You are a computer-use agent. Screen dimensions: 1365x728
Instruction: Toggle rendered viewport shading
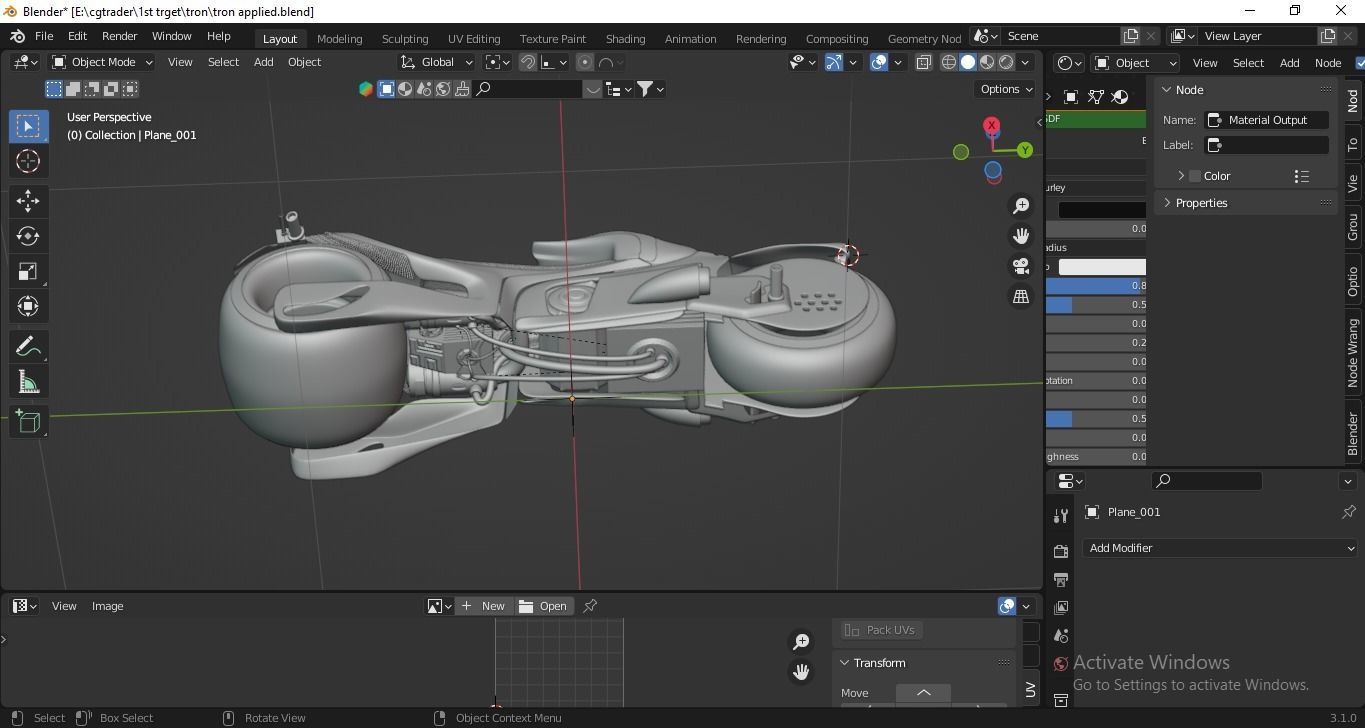coord(1006,62)
